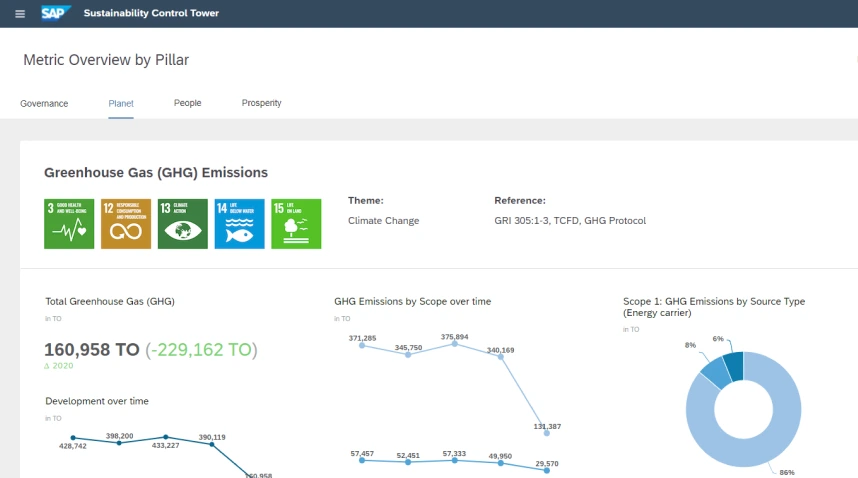The height and width of the screenshot is (478, 858).
Task: Click GRI 305:1-3, TCFD, GHG Protocol reference
Action: (x=570, y=220)
